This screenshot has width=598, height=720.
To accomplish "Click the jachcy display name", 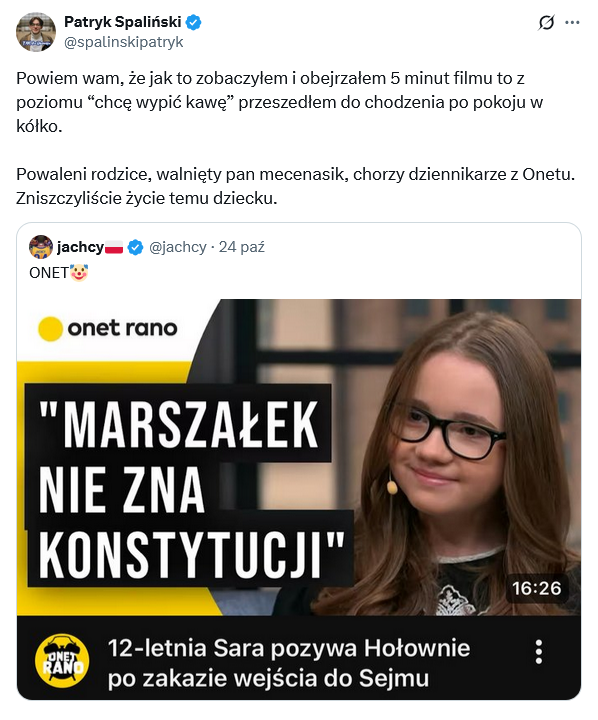I will (80, 247).
